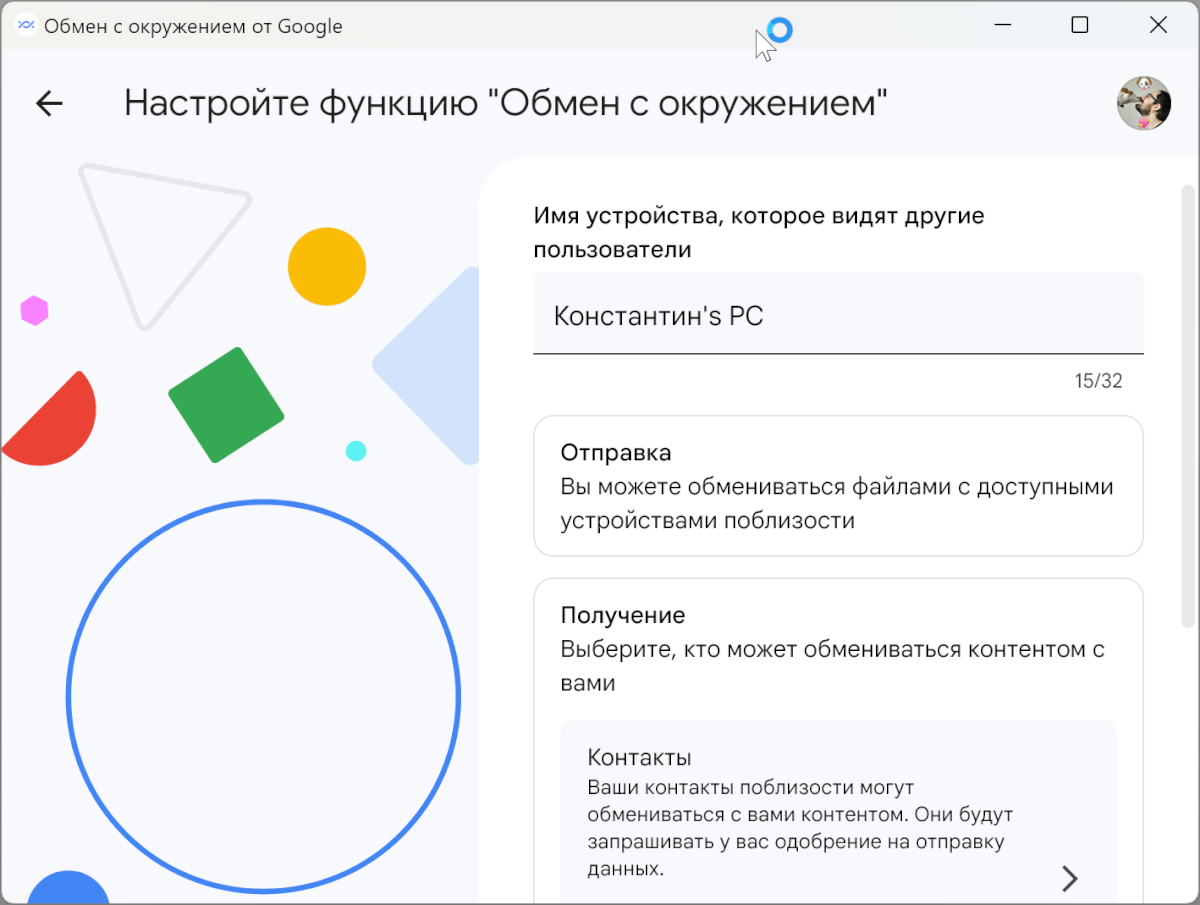Click the window title "Обмен с окружением от Google"
This screenshot has width=1200, height=905.
tap(193, 27)
